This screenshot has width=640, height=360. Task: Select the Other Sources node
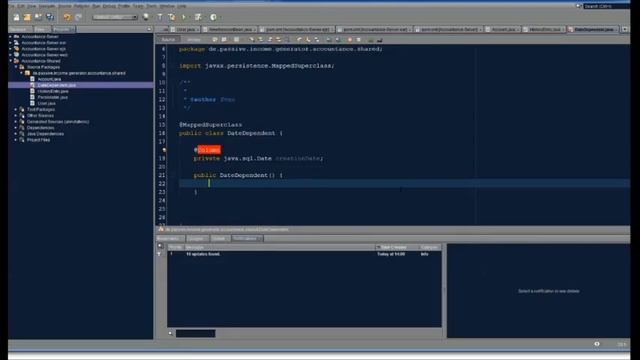40,116
